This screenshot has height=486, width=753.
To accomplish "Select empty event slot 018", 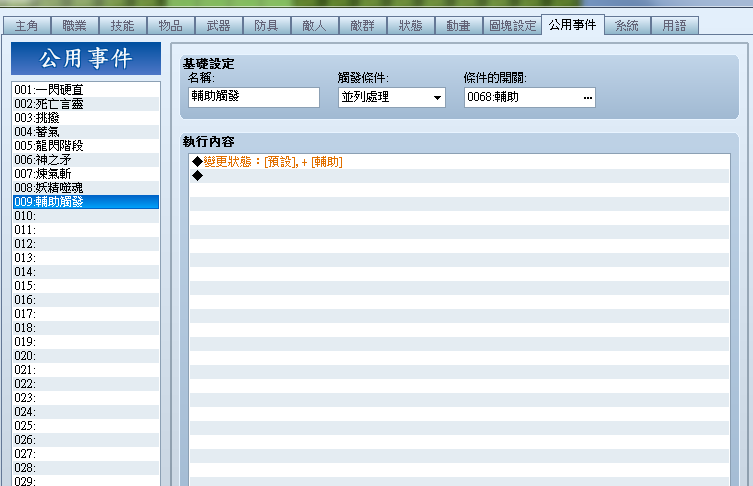I will pos(86,328).
